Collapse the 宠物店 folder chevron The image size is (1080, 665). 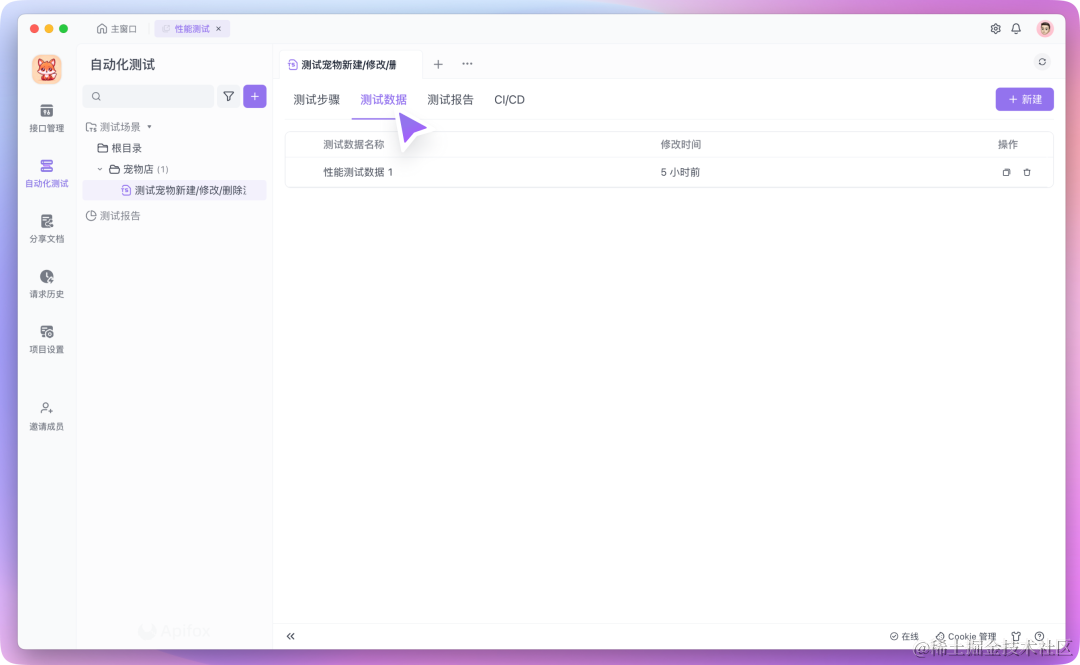click(x=100, y=169)
